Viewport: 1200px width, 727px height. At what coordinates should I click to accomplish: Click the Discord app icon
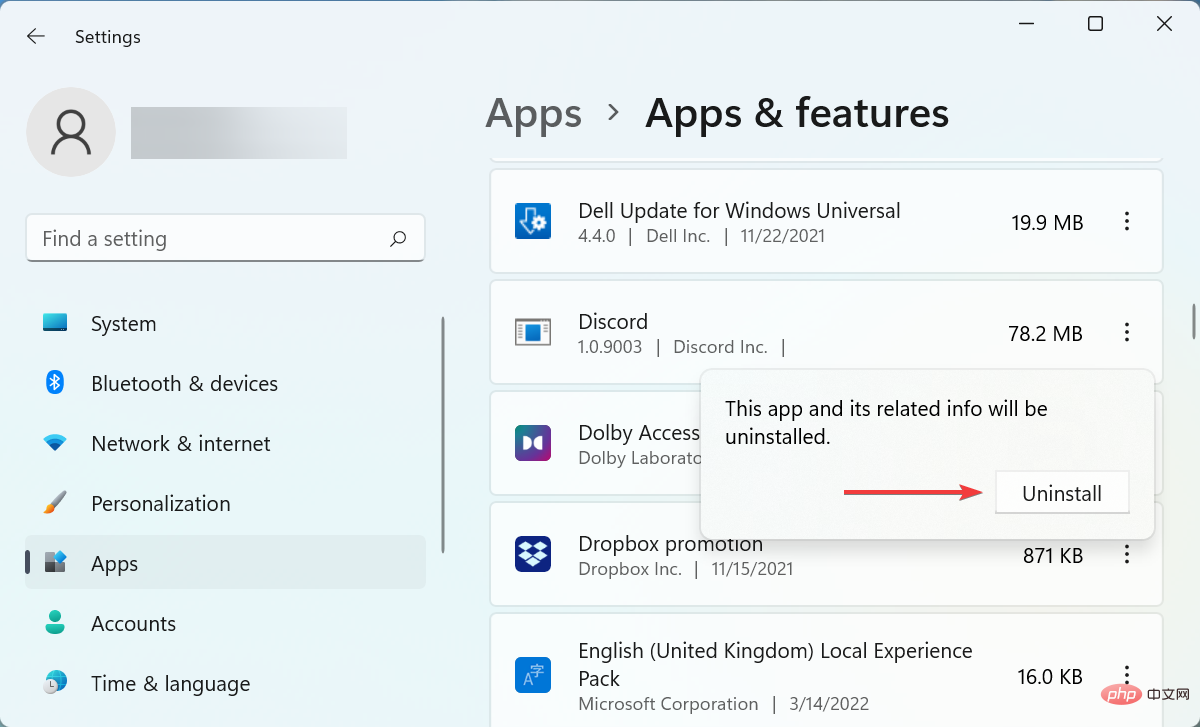point(533,332)
